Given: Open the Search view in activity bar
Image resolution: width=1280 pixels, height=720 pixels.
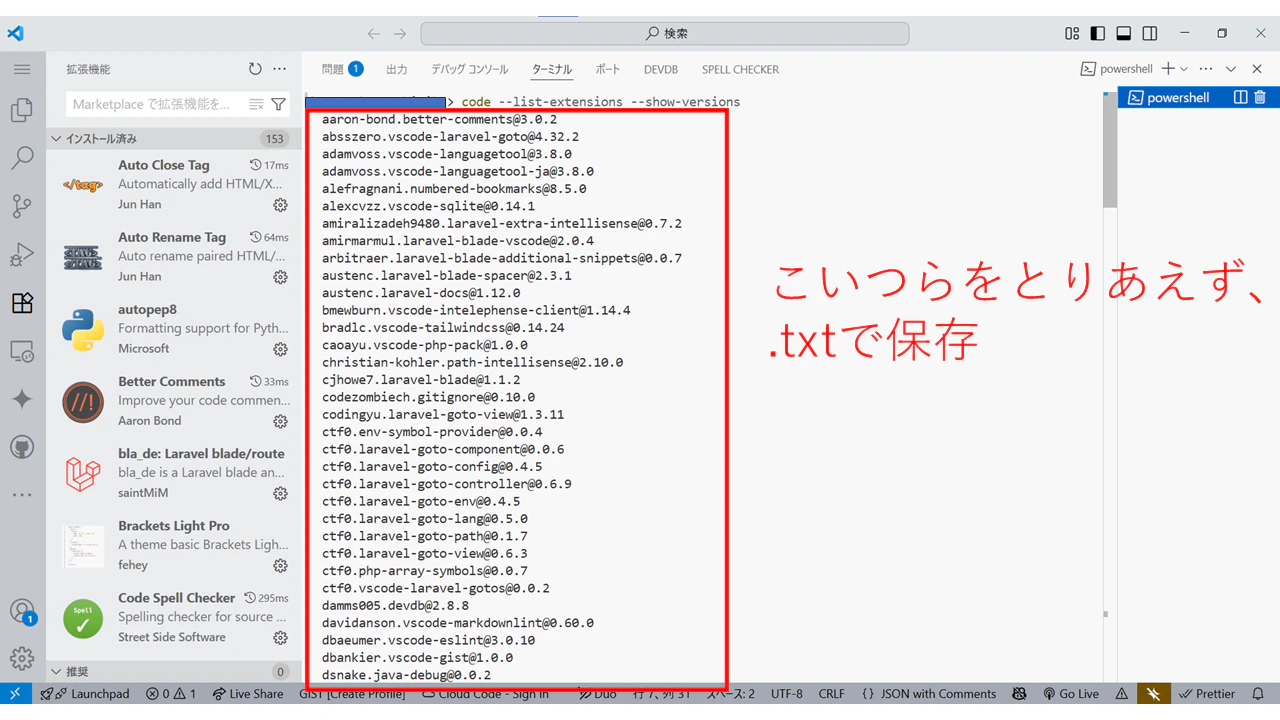Looking at the screenshot, I should click(22, 158).
